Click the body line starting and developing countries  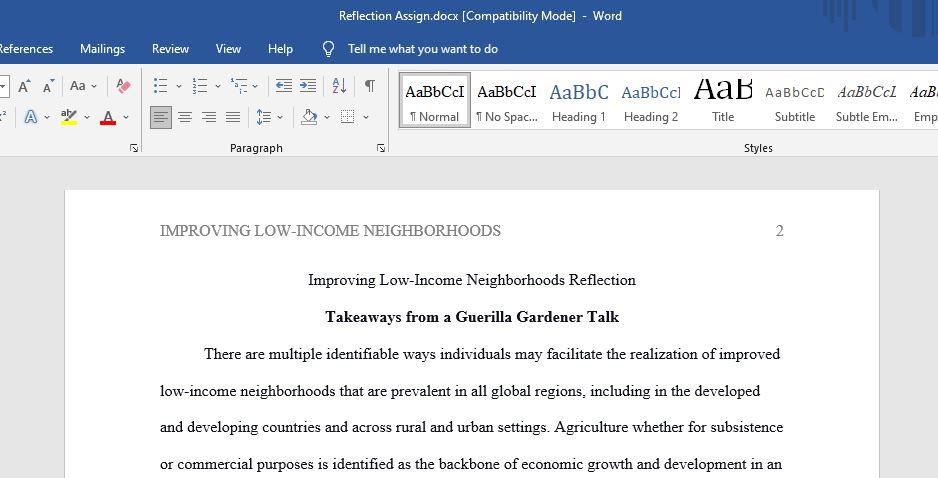(471, 428)
